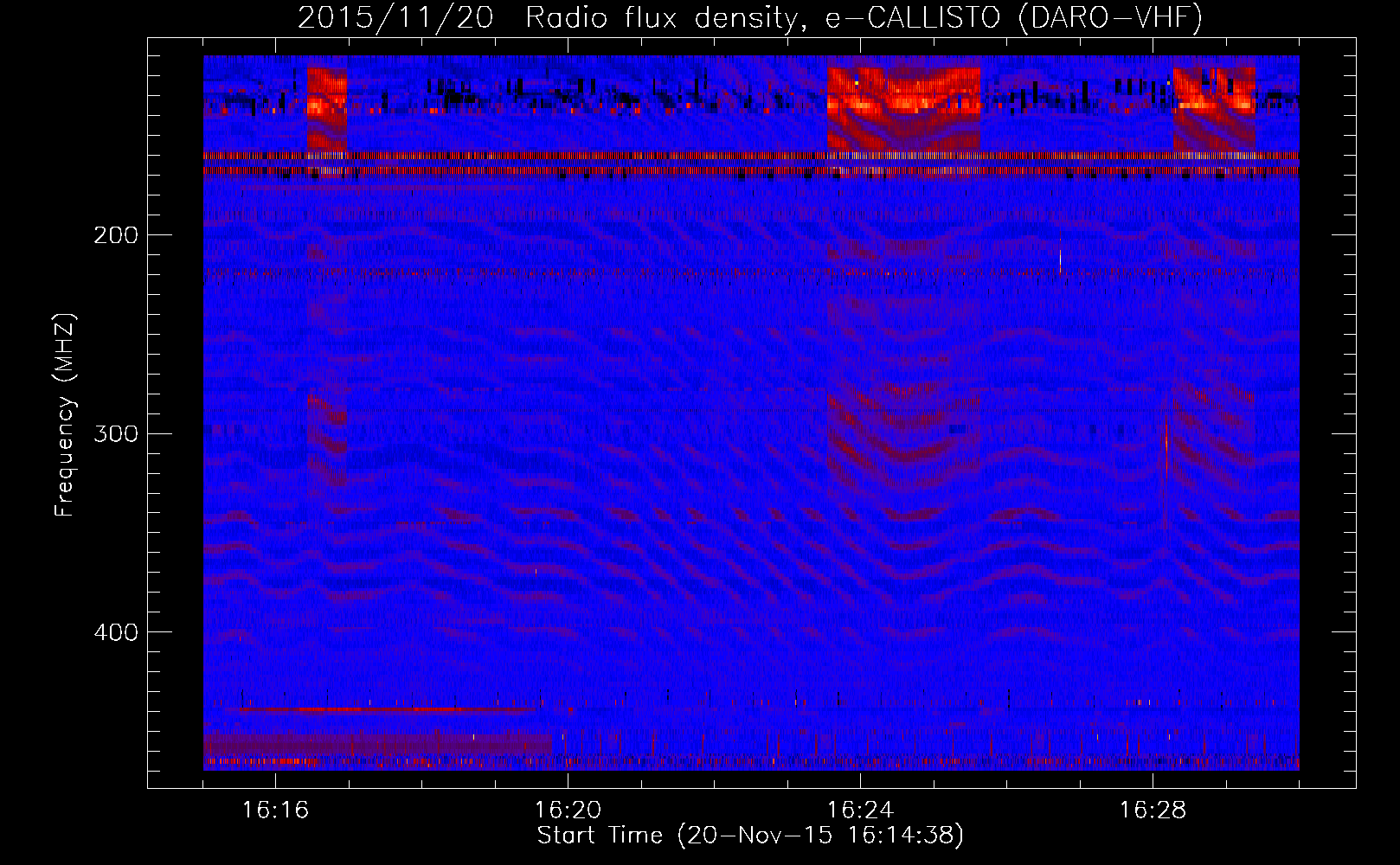Click the 200 frequency tick label
The height and width of the screenshot is (865, 1400).
(x=116, y=235)
